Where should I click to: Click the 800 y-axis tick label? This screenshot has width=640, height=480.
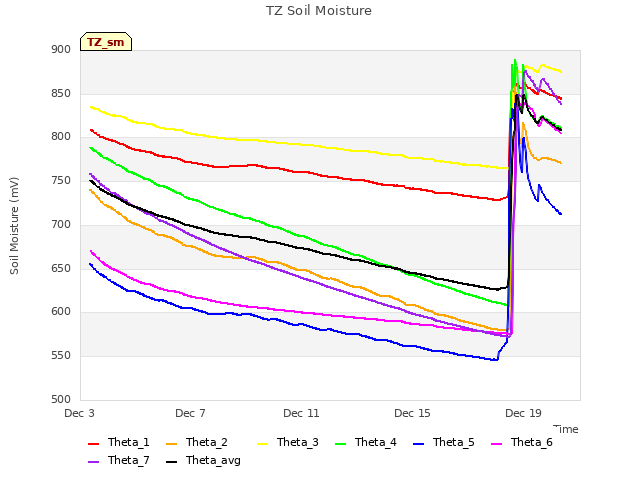[x=61, y=137]
